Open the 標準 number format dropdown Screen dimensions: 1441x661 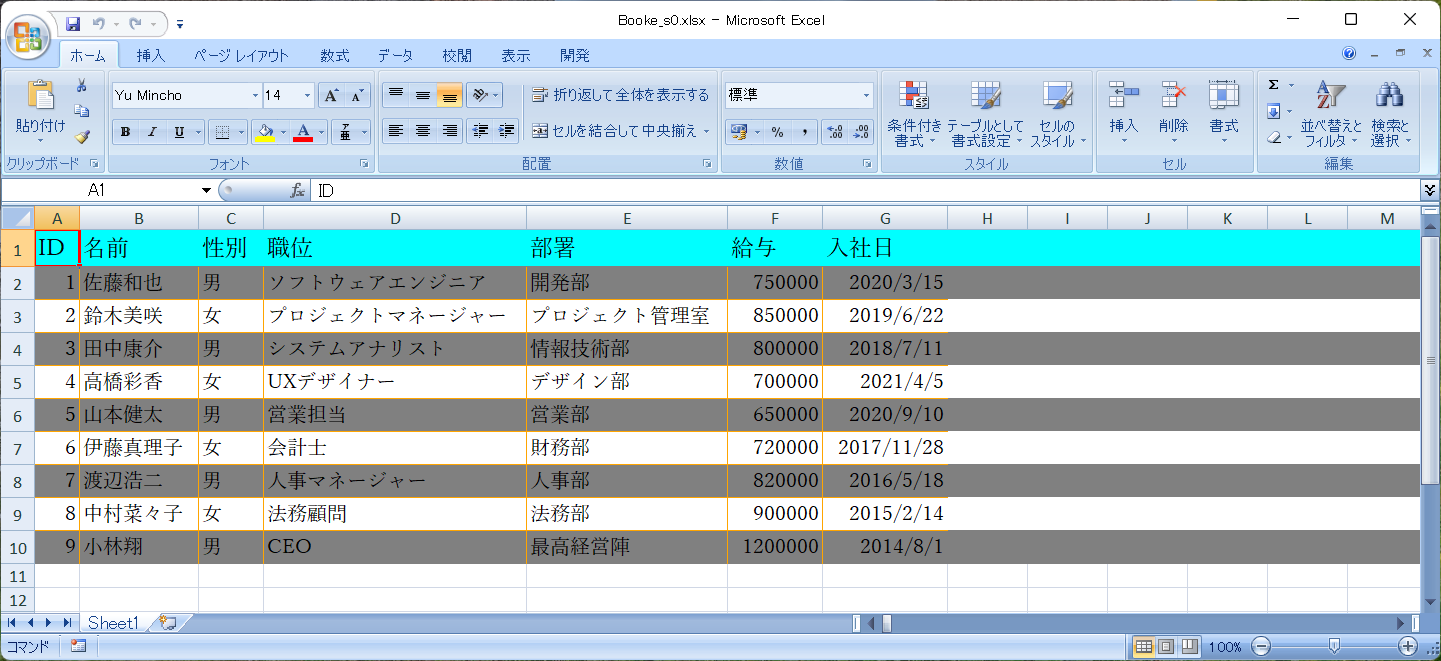(866, 96)
